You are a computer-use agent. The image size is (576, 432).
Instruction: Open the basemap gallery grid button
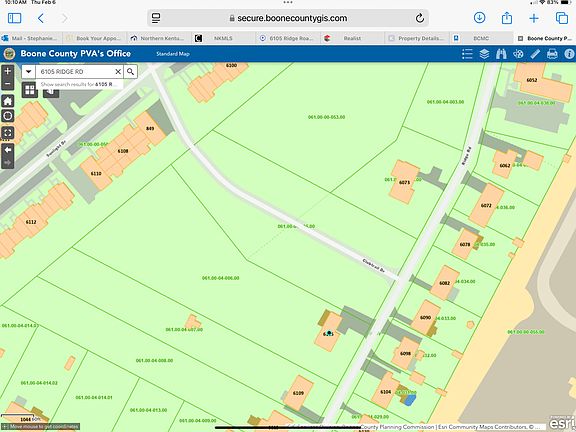point(30,90)
